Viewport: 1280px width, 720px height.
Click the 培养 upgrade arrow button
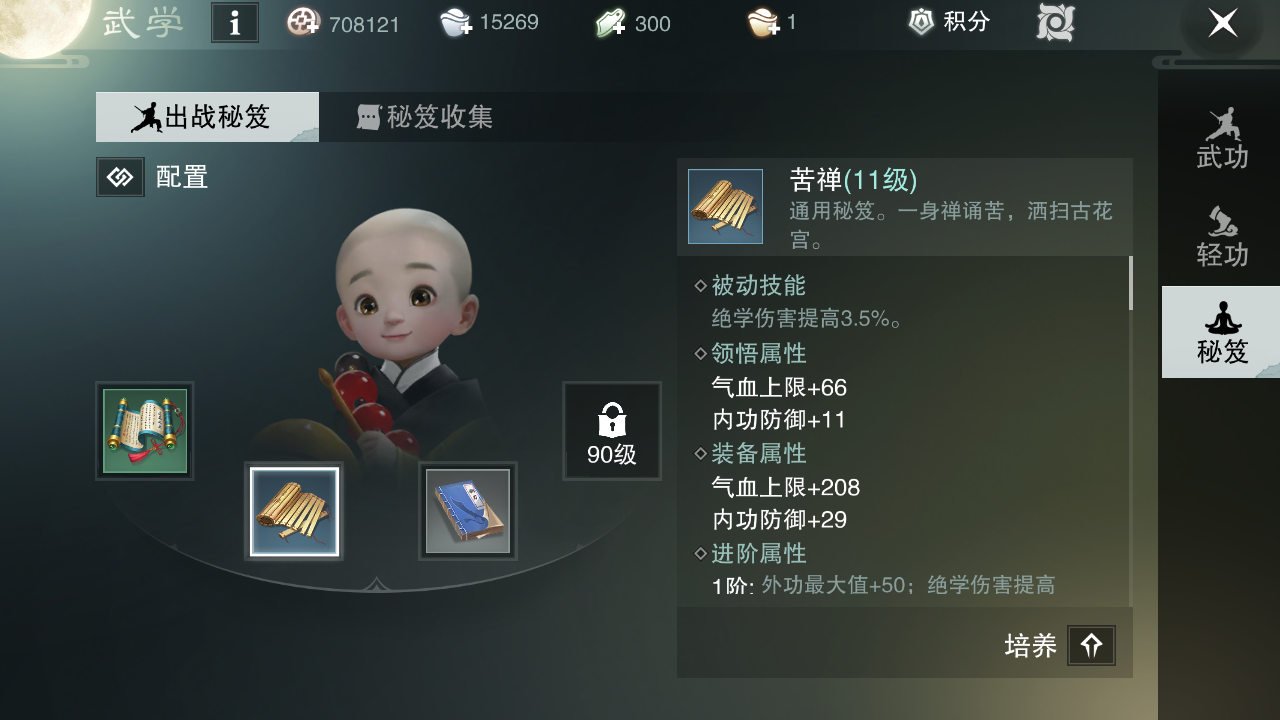point(1091,646)
